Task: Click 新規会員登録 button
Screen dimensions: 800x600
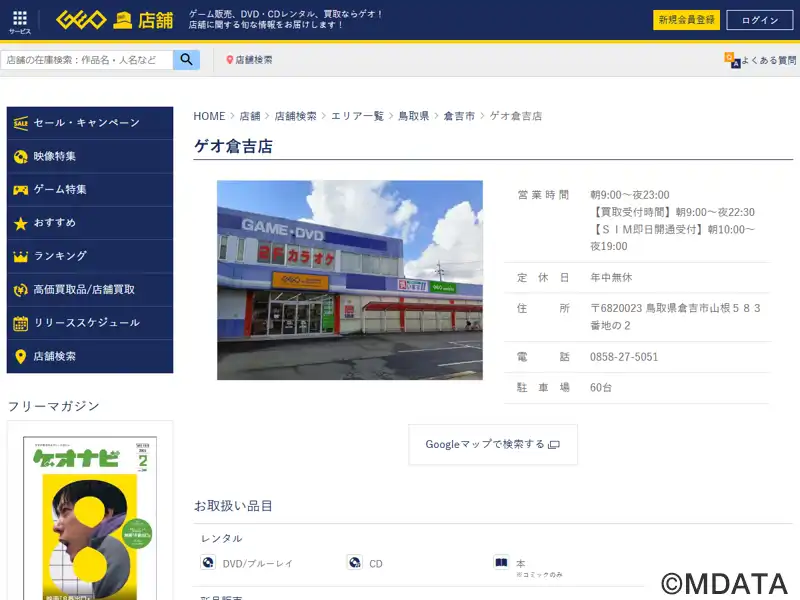Action: pos(686,20)
